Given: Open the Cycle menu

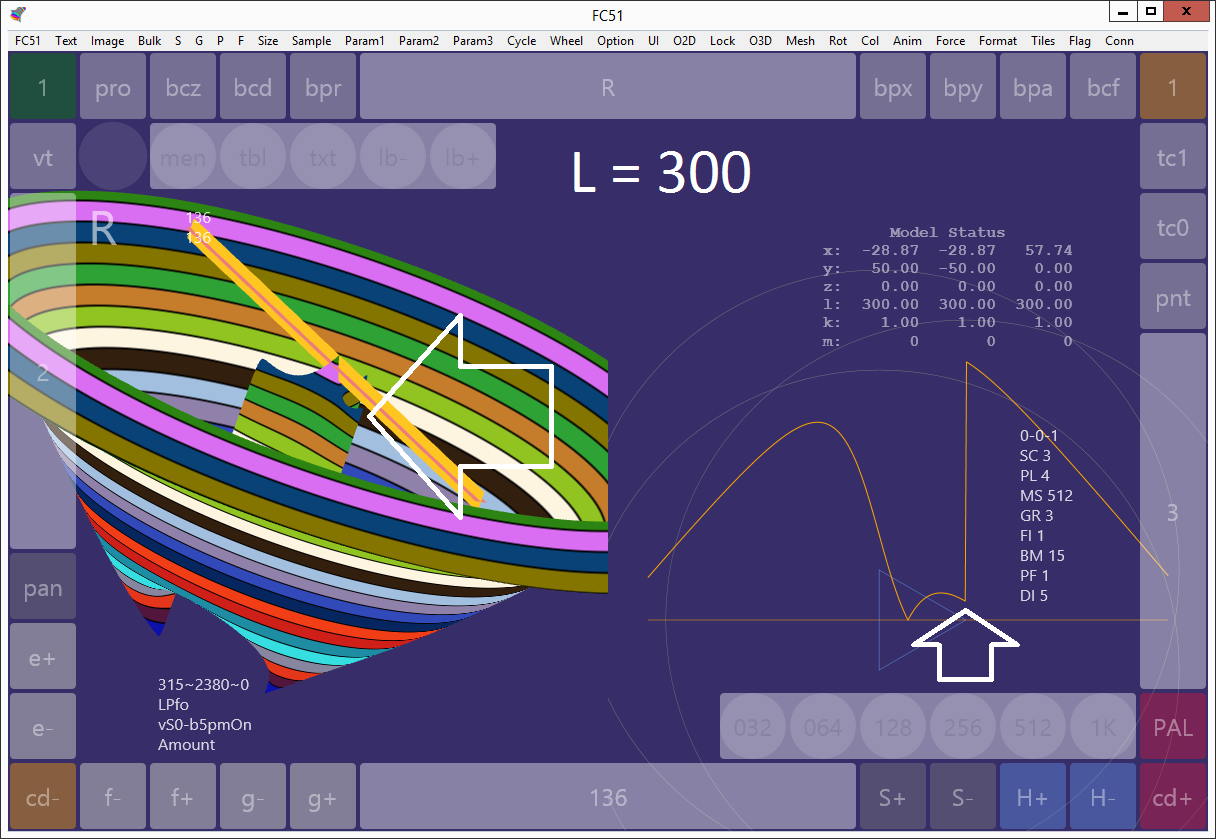Looking at the screenshot, I should click(522, 41).
